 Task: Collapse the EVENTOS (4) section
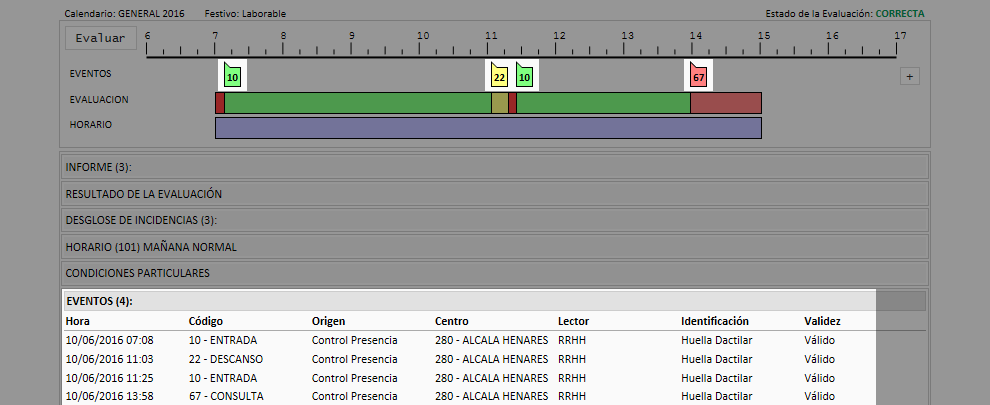[x=496, y=301]
